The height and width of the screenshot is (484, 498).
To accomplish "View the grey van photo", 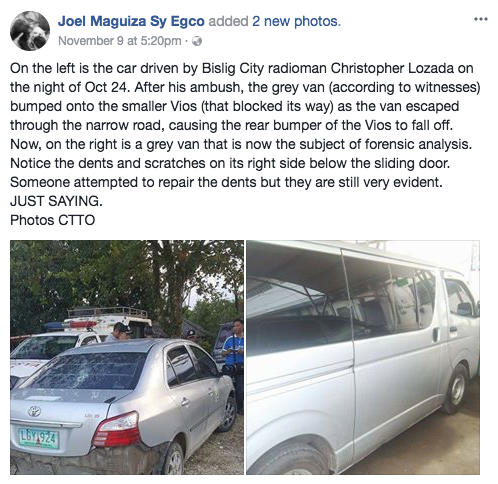I will 363,357.
